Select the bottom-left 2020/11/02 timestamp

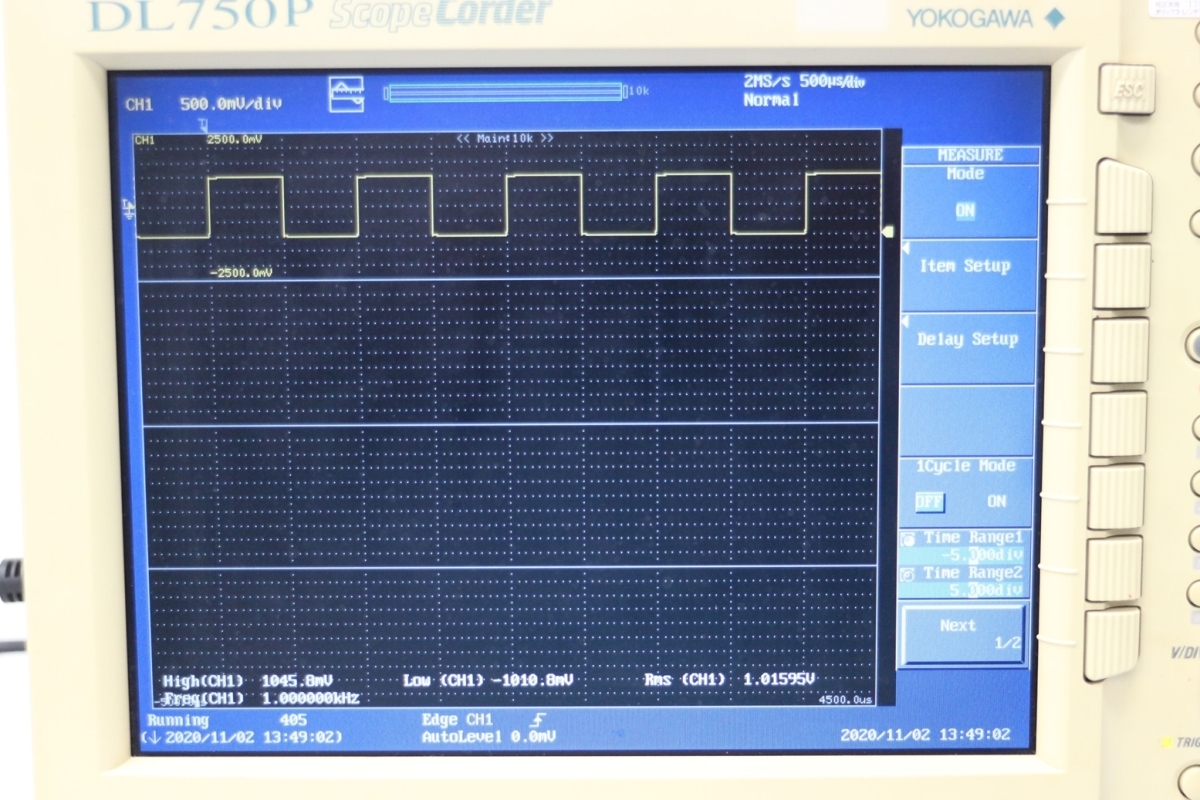tap(241, 737)
